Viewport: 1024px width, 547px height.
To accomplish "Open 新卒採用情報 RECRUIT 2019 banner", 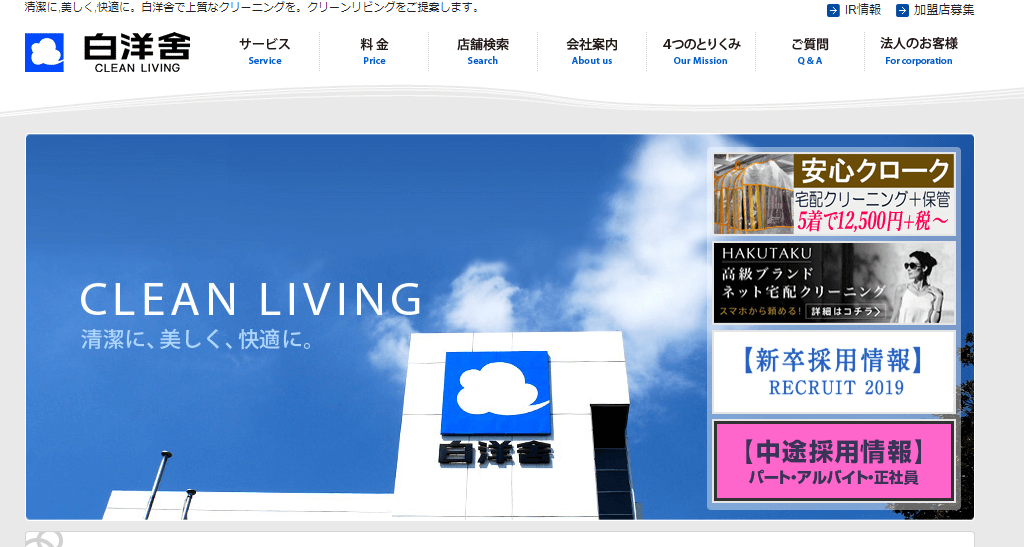I will pos(834,372).
